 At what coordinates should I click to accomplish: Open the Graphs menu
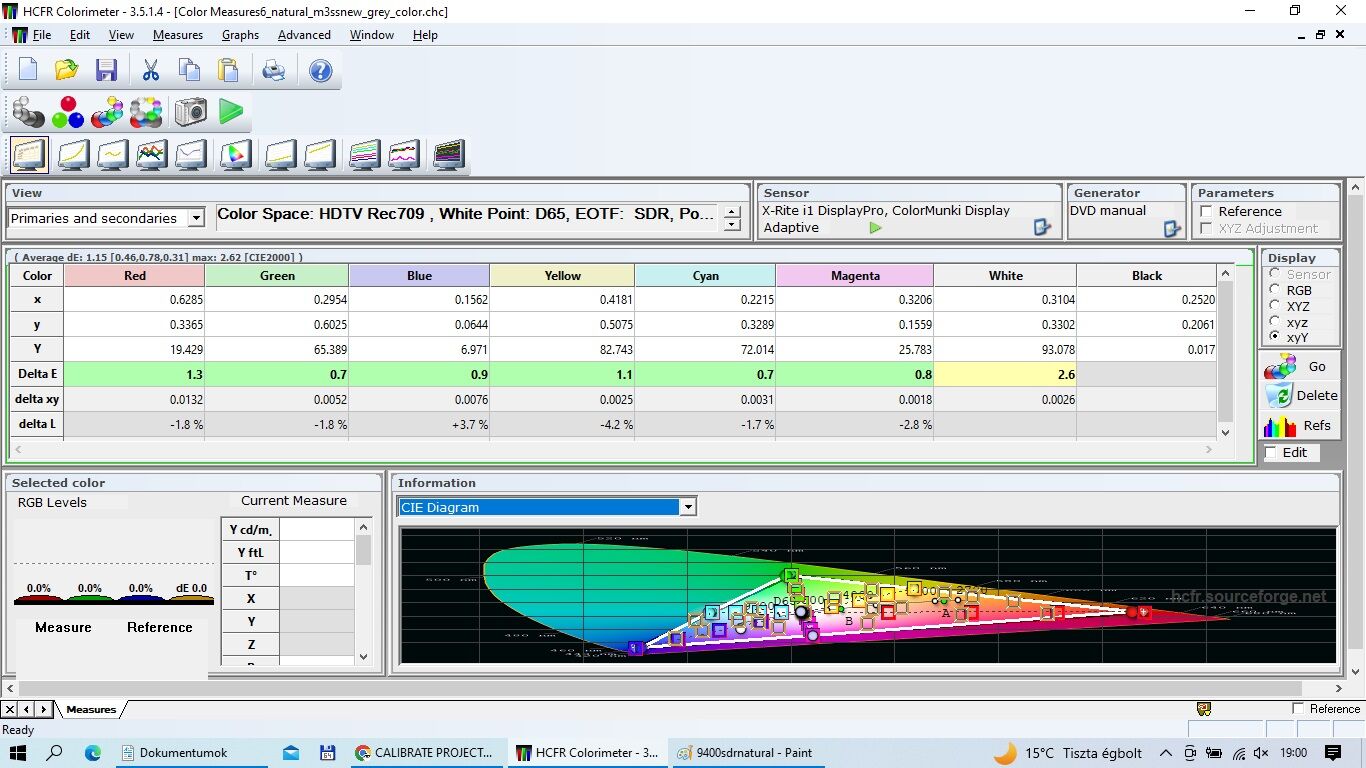(240, 35)
